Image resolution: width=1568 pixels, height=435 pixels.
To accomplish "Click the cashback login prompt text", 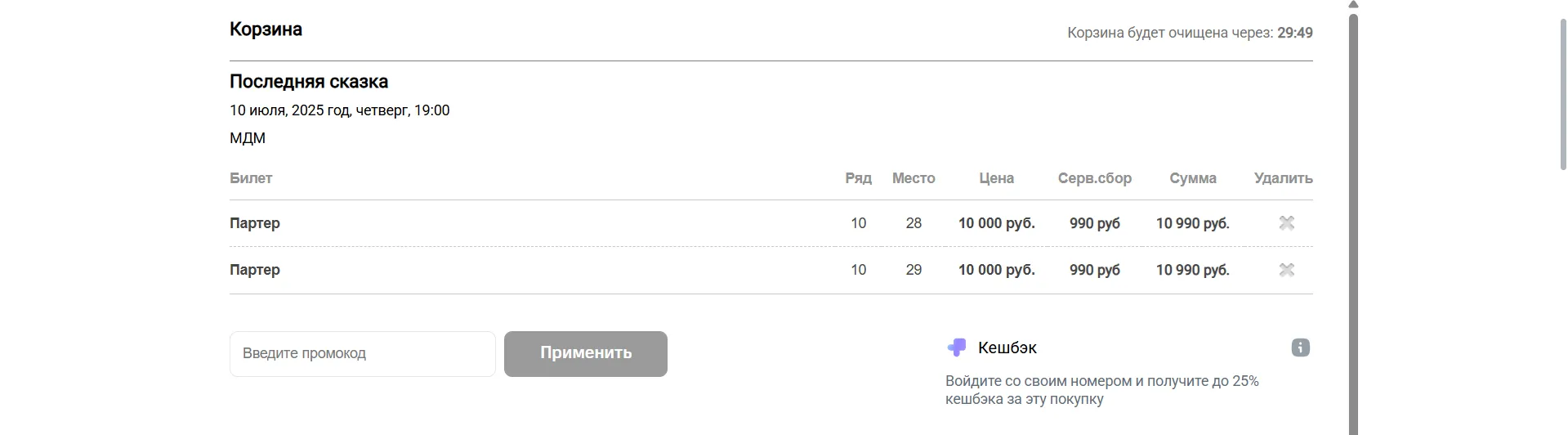I will [1101, 390].
